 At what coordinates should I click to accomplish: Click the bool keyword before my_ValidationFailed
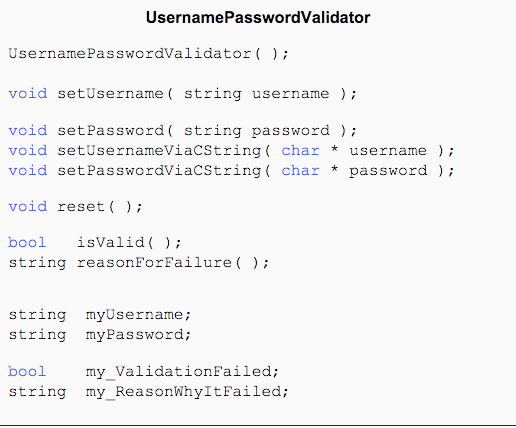pos(27,371)
